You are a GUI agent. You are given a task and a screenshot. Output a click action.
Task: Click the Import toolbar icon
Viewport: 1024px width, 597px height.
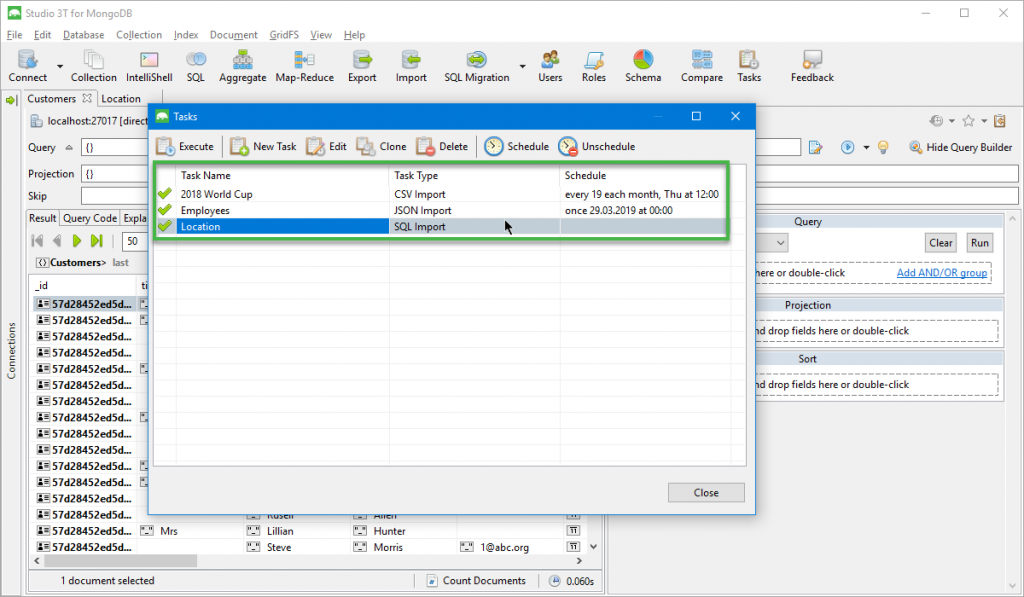pyautogui.click(x=411, y=66)
